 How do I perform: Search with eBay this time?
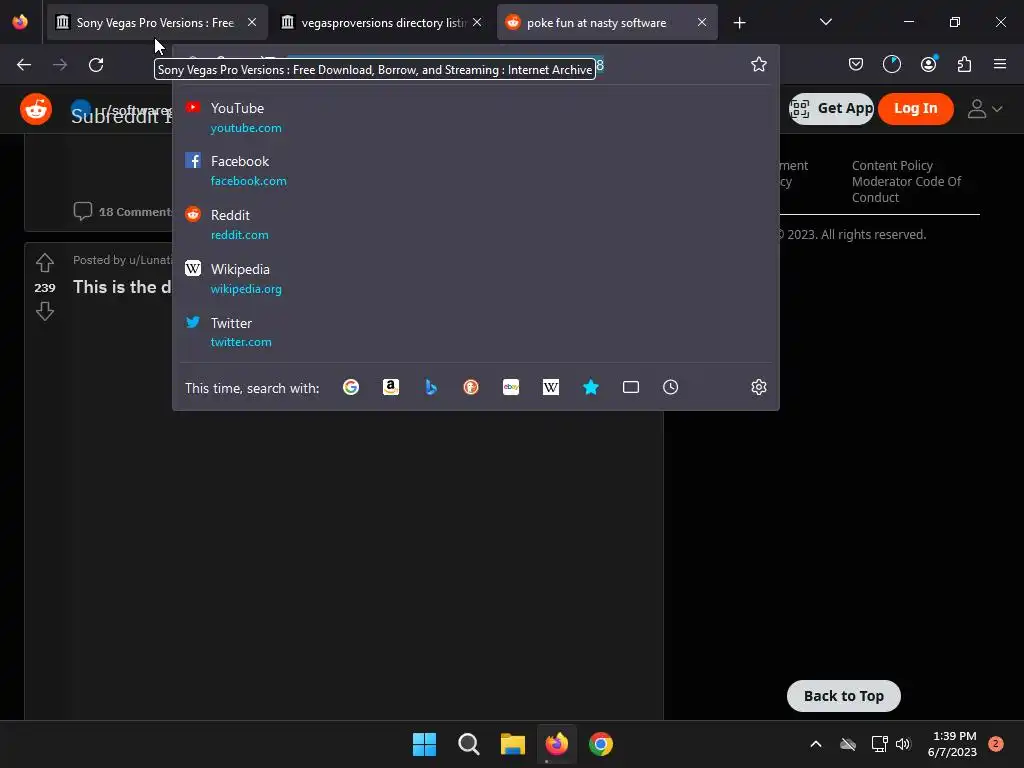(x=511, y=387)
